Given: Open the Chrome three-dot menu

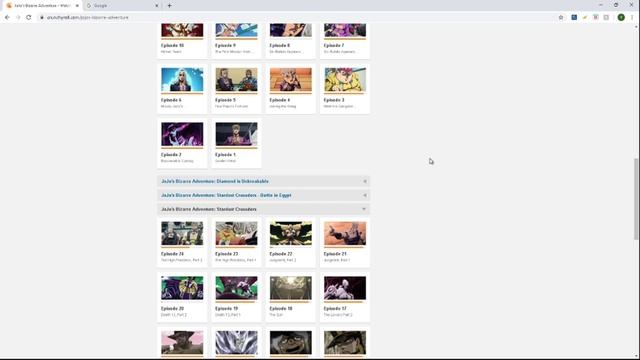Looking at the screenshot, I should click(x=632, y=18).
